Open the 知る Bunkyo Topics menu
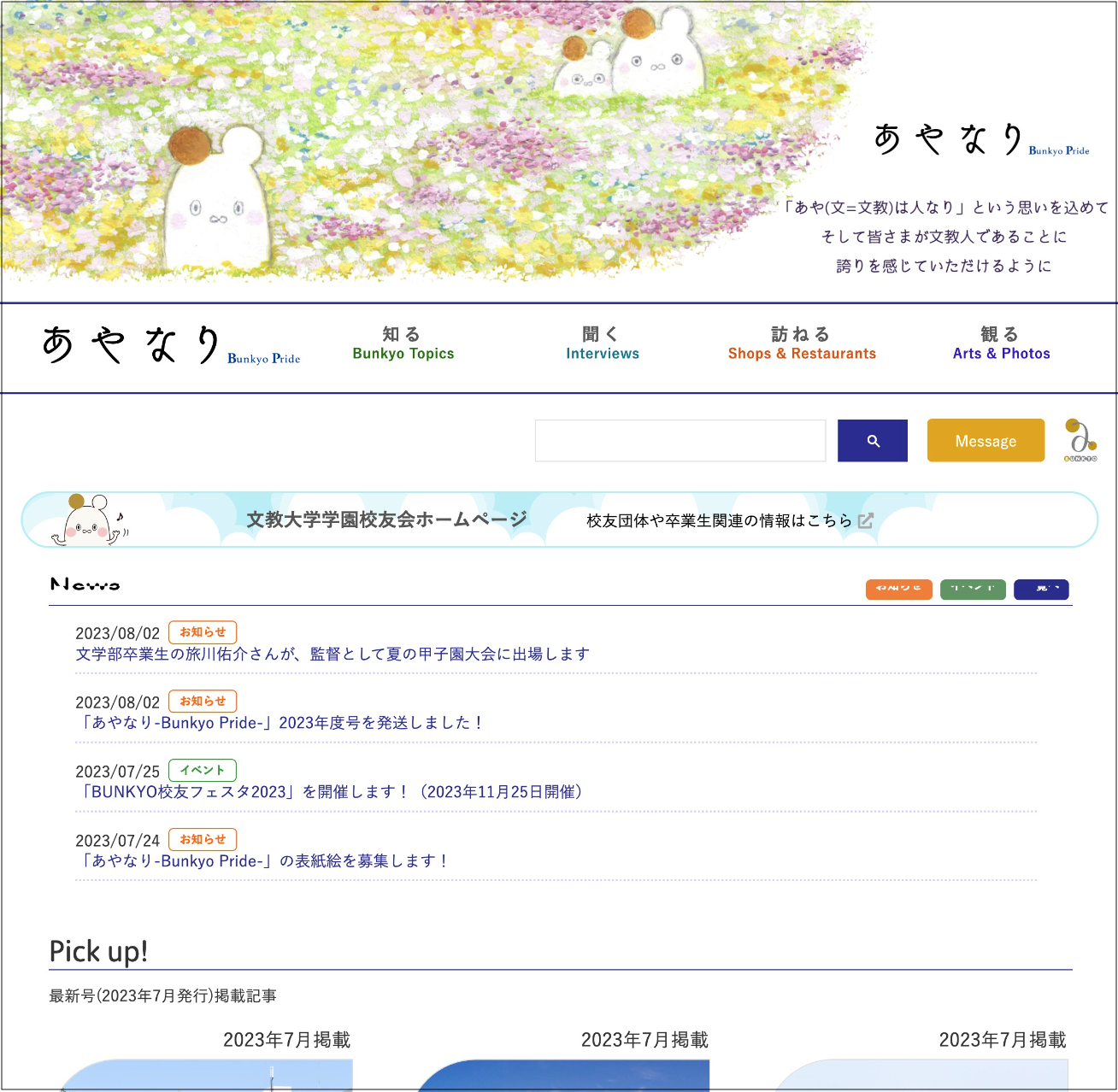Screen dimensions: 1118x1092 [403, 343]
